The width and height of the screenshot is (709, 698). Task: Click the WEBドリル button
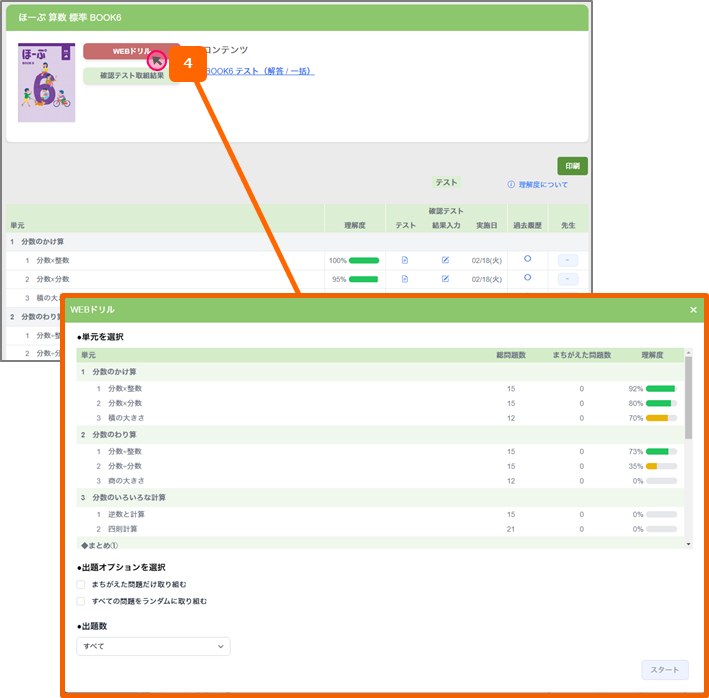[x=130, y=51]
